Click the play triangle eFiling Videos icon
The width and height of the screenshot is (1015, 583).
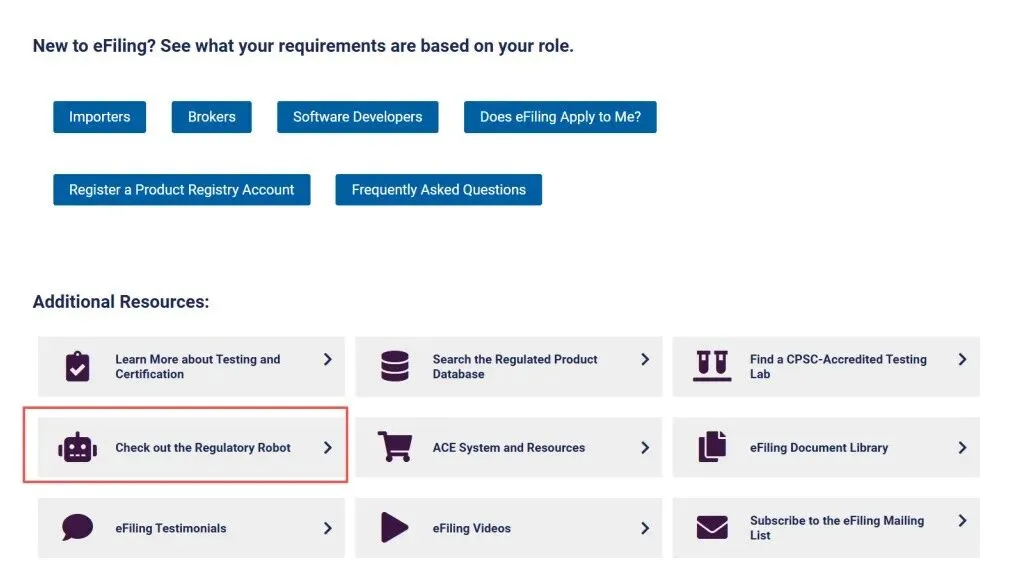(x=395, y=527)
